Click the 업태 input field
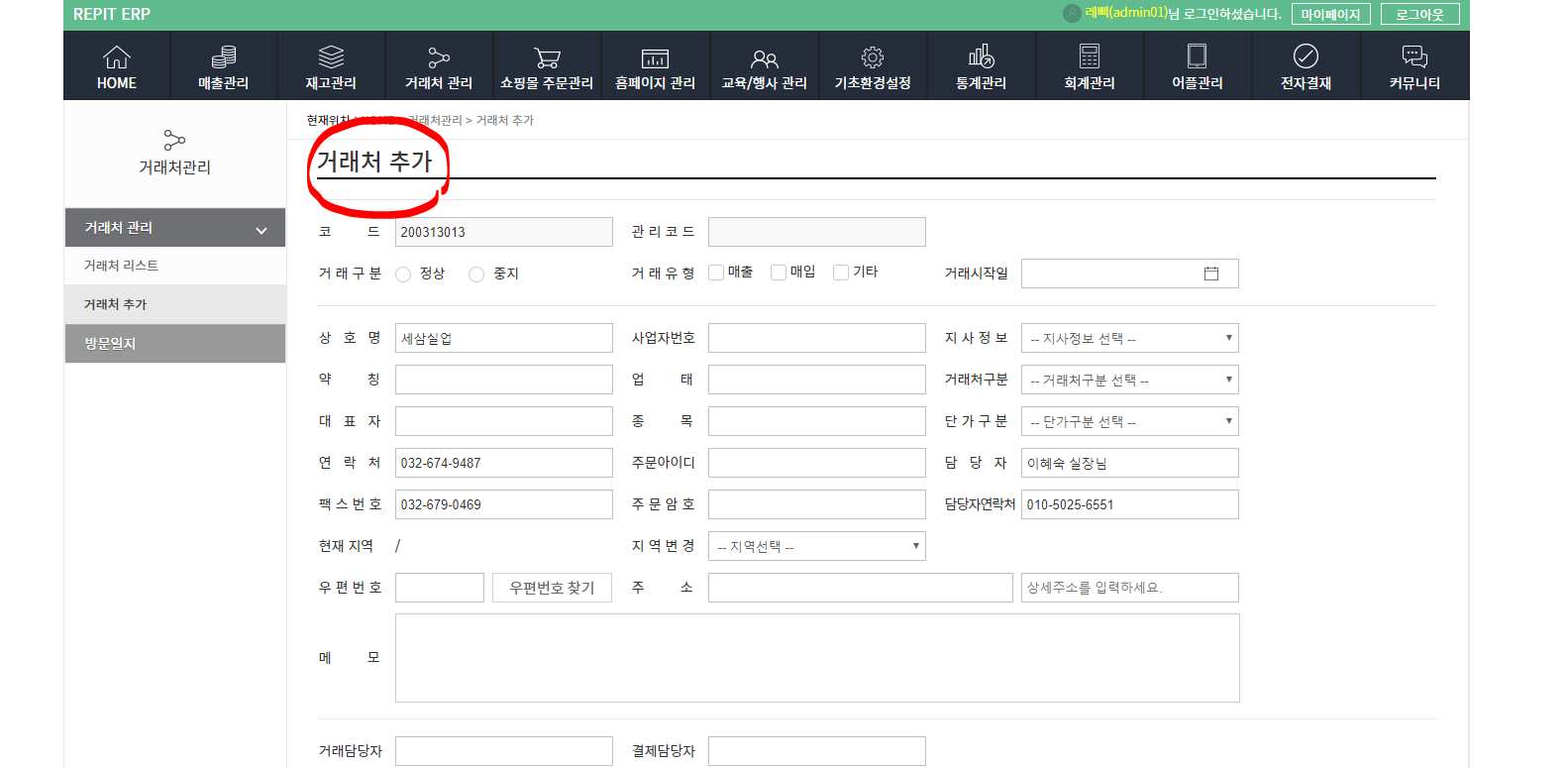The width and height of the screenshot is (1568, 768). click(x=817, y=380)
